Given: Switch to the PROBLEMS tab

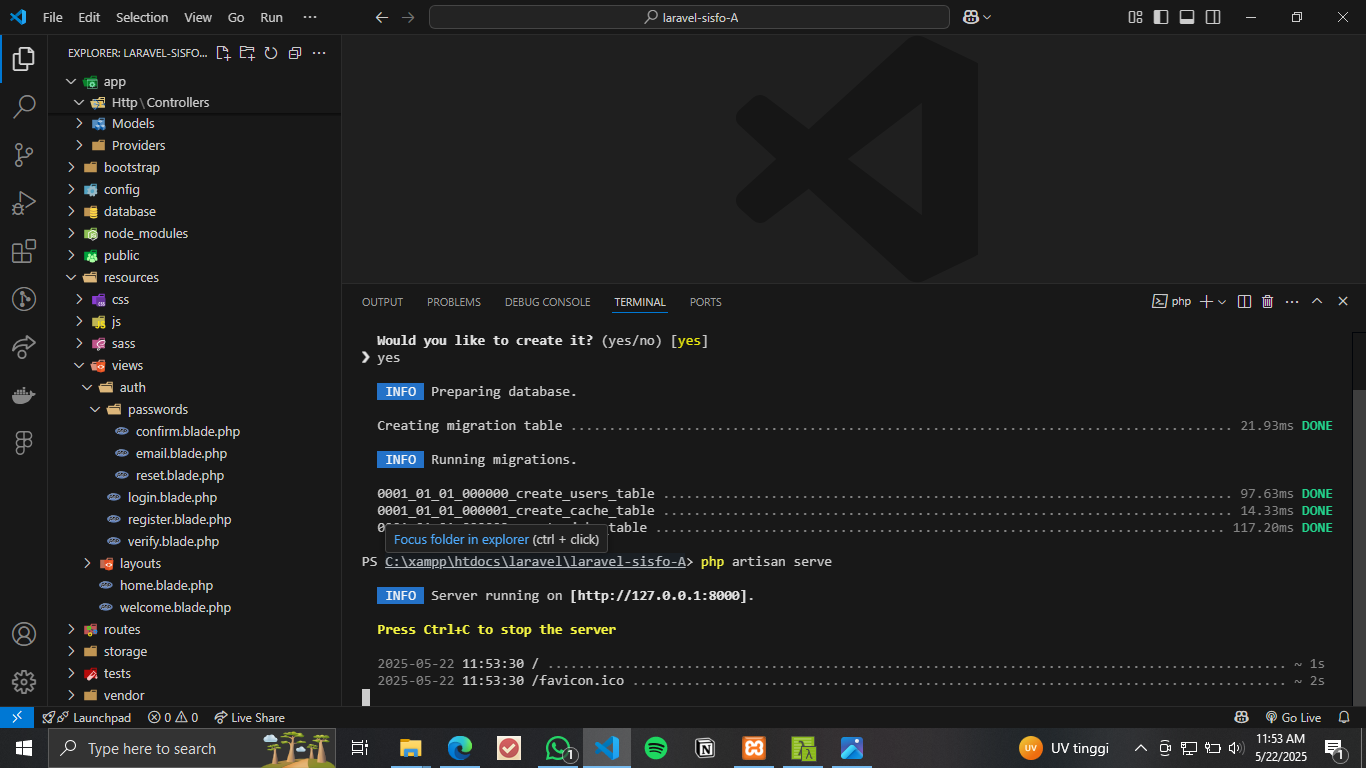Looking at the screenshot, I should point(453,302).
